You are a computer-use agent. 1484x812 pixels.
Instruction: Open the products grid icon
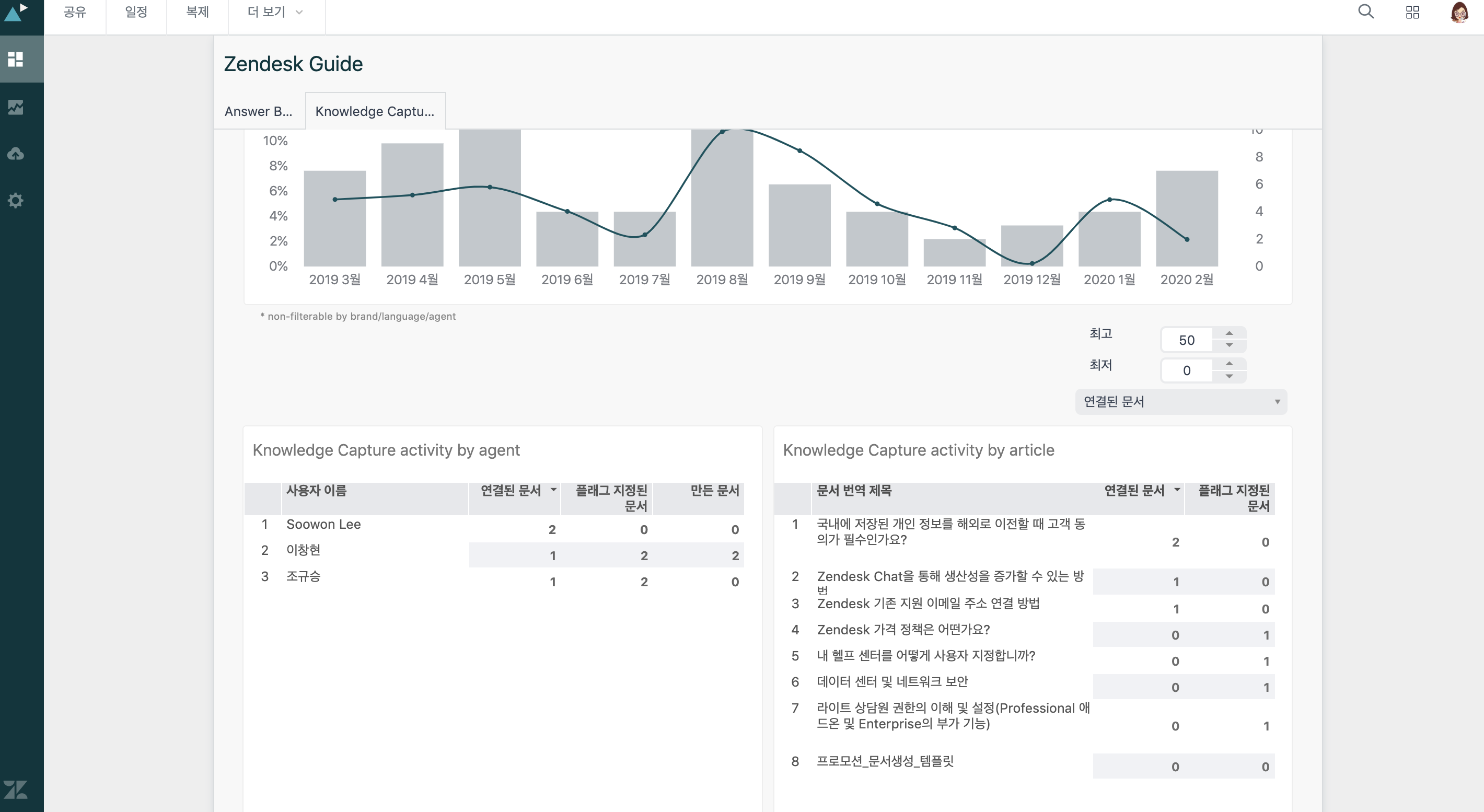coord(1412,12)
